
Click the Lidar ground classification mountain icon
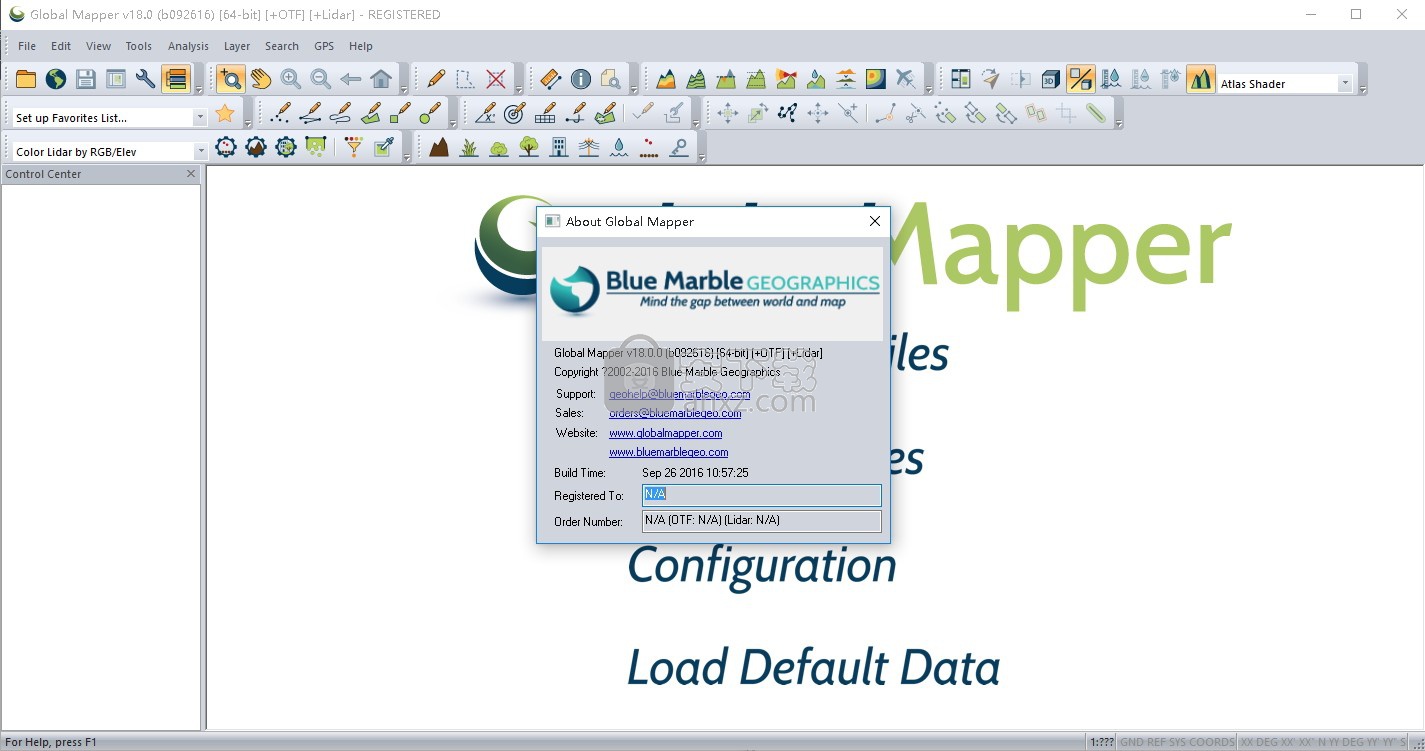tap(439, 147)
